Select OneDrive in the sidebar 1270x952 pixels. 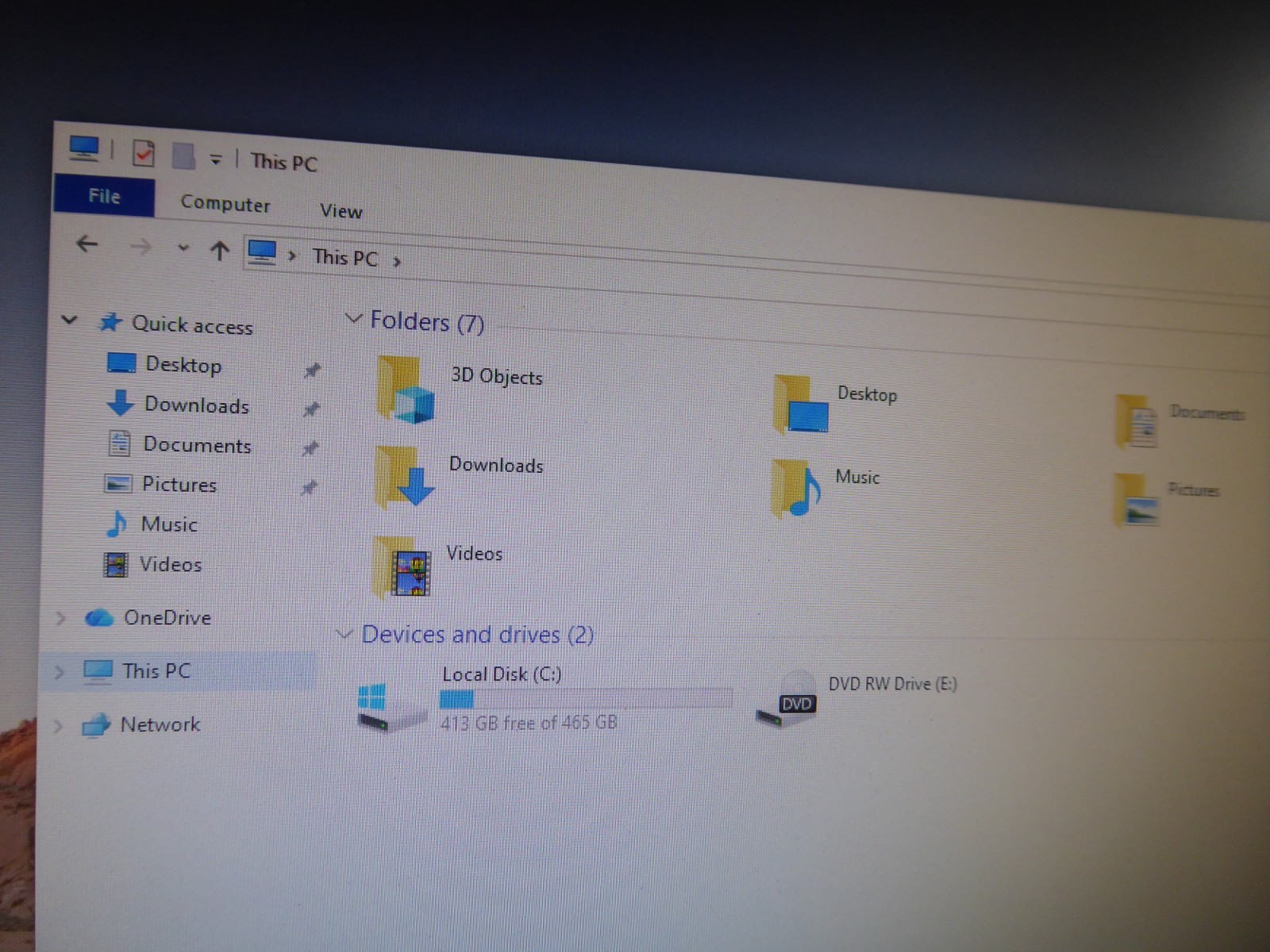(167, 618)
